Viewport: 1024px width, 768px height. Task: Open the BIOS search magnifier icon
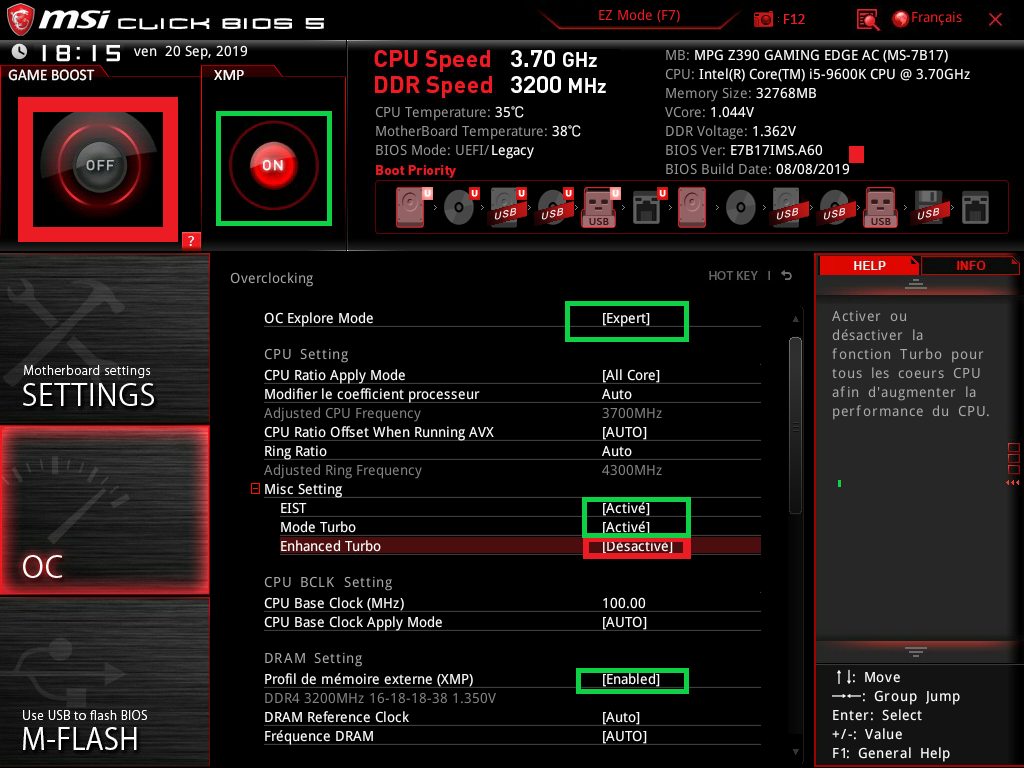coord(868,20)
